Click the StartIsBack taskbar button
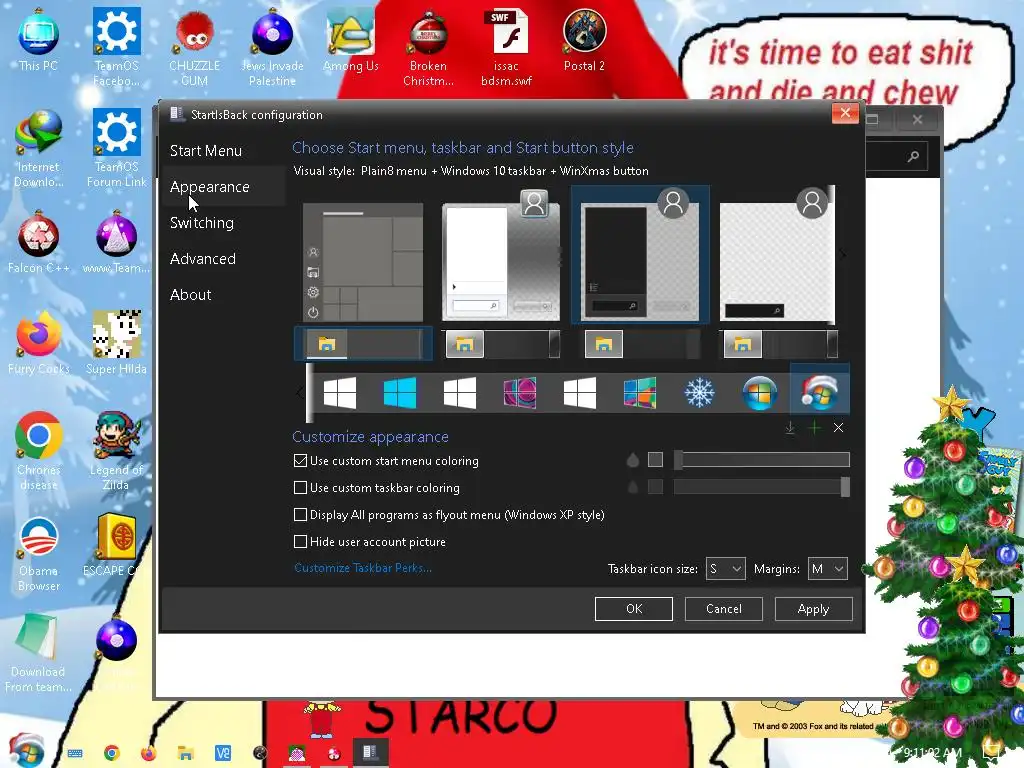 [370, 752]
